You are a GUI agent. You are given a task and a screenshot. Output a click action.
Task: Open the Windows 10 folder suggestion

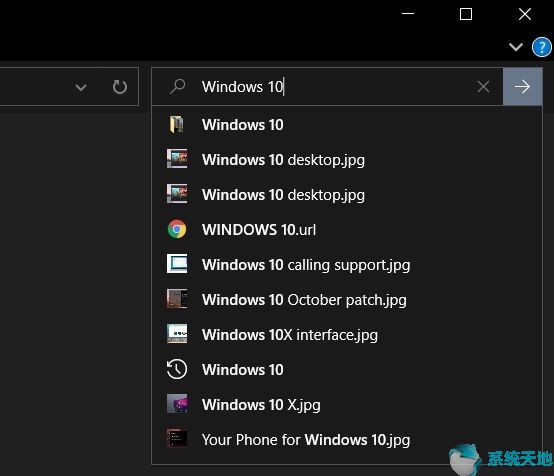(347, 125)
